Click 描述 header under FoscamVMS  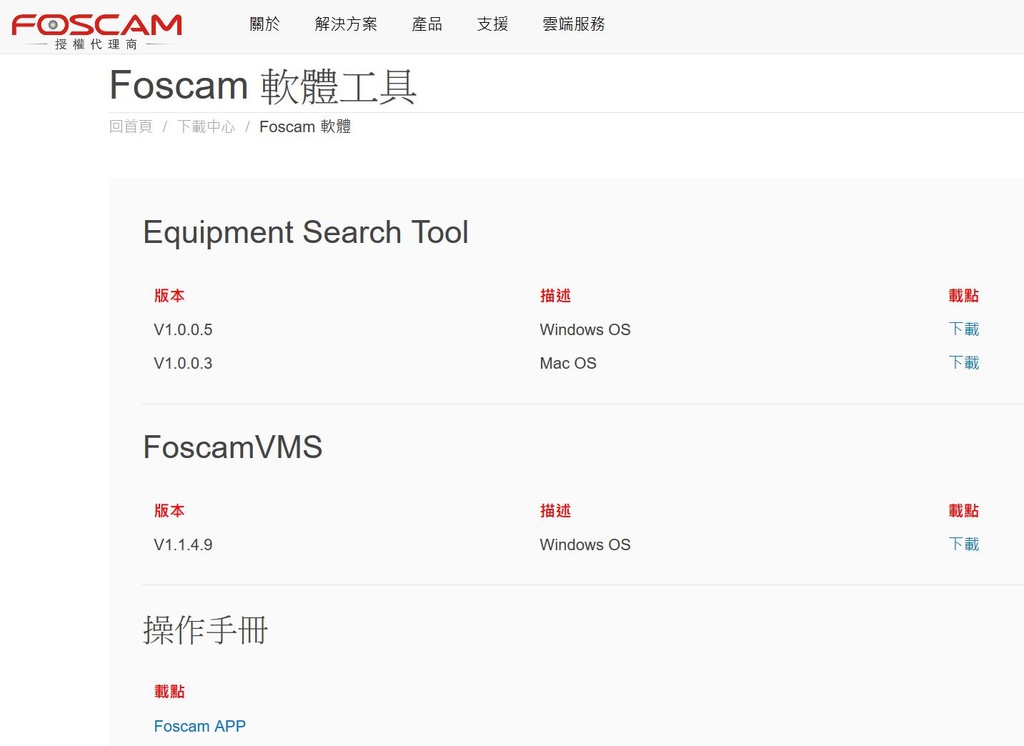[x=555, y=510]
